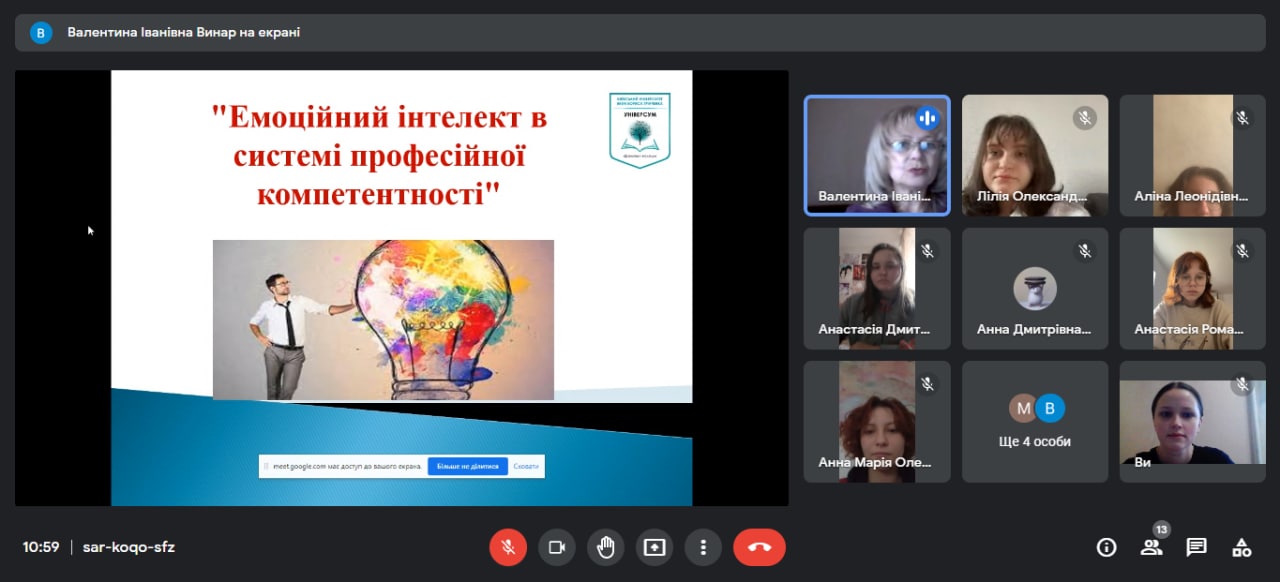Click the 10:59 time display
Screen dimensions: 1280x582
41,547
